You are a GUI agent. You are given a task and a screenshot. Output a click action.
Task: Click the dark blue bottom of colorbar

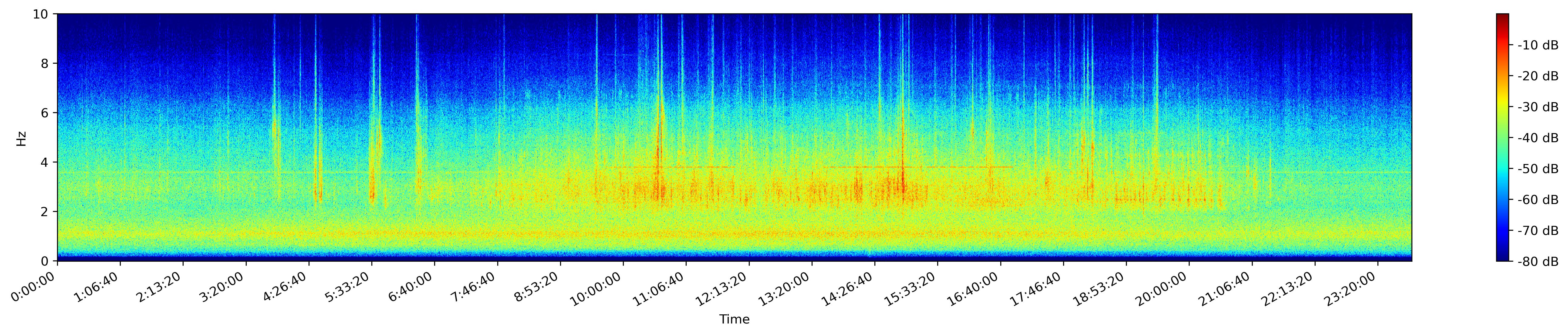click(1503, 258)
